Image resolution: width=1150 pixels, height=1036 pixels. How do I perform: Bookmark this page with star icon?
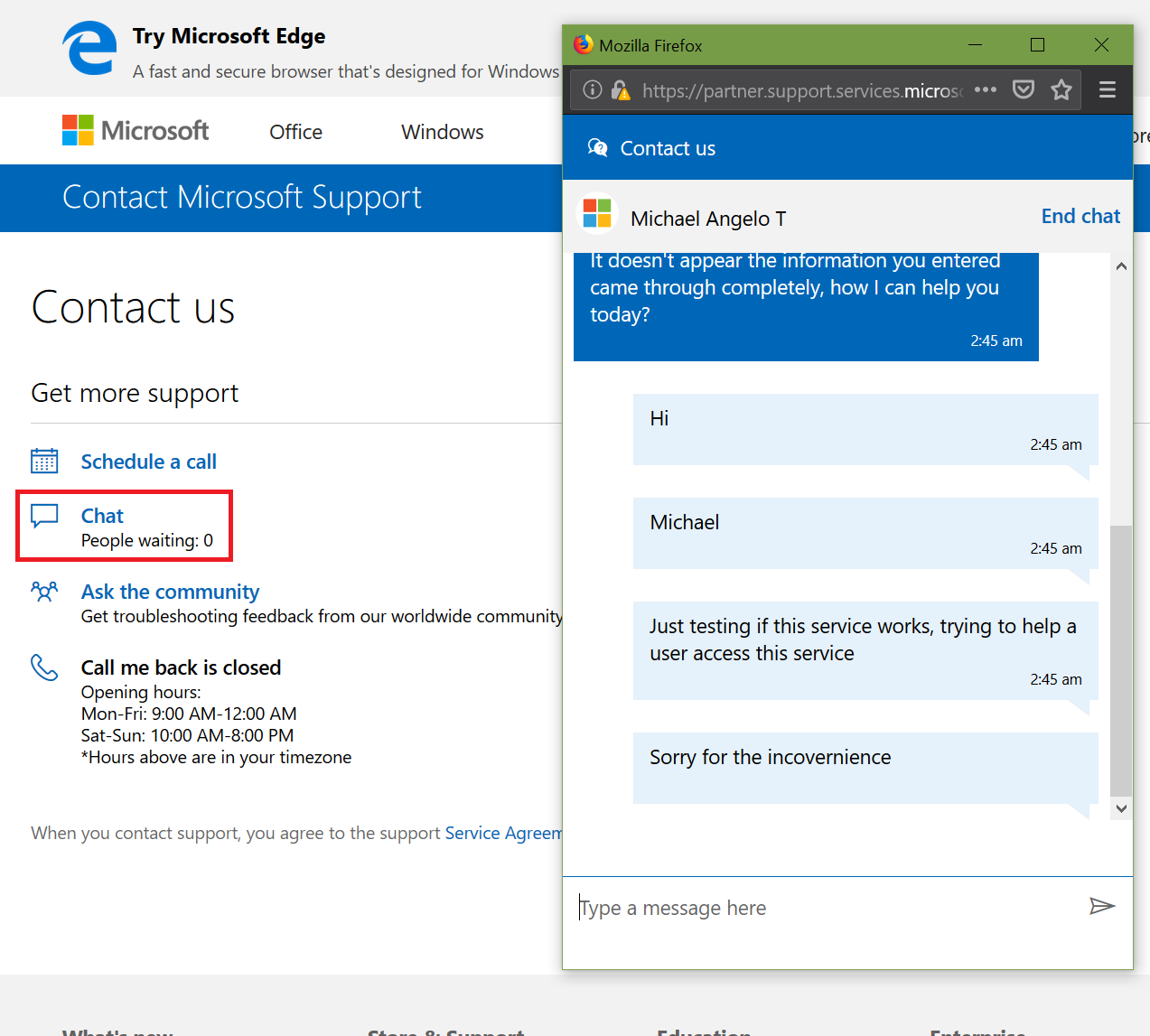click(1061, 89)
